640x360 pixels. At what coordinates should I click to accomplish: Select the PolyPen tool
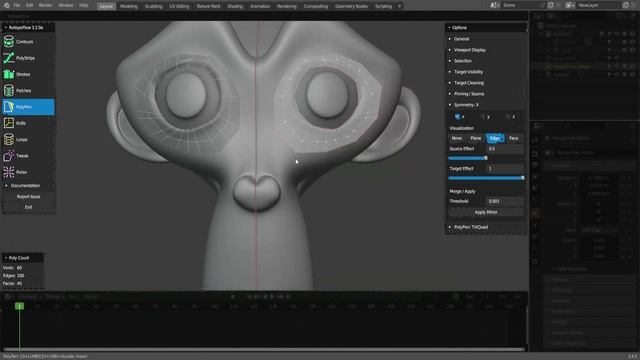point(28,107)
